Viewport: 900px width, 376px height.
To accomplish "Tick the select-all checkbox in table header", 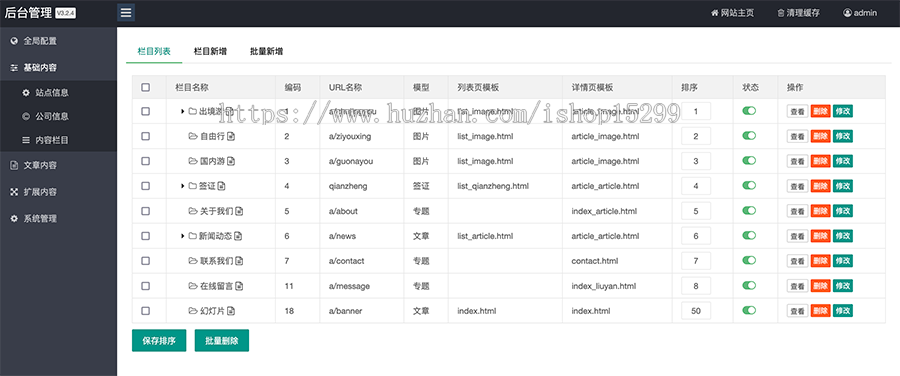I will [146, 87].
